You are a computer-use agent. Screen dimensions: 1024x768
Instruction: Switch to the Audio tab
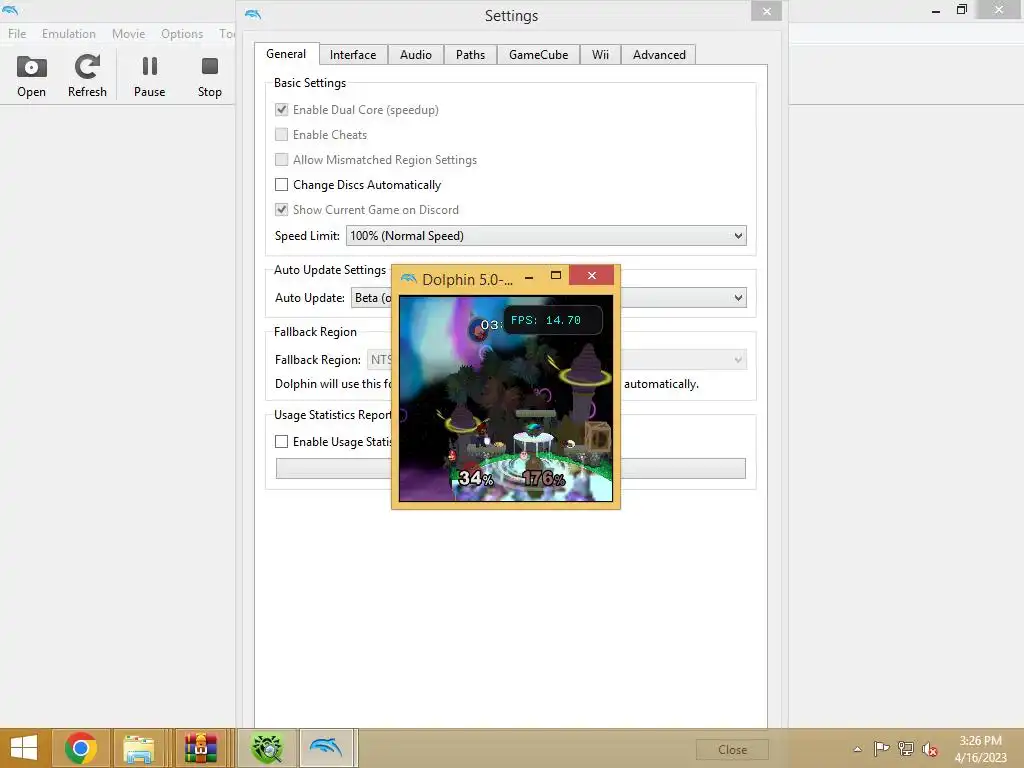[416, 55]
